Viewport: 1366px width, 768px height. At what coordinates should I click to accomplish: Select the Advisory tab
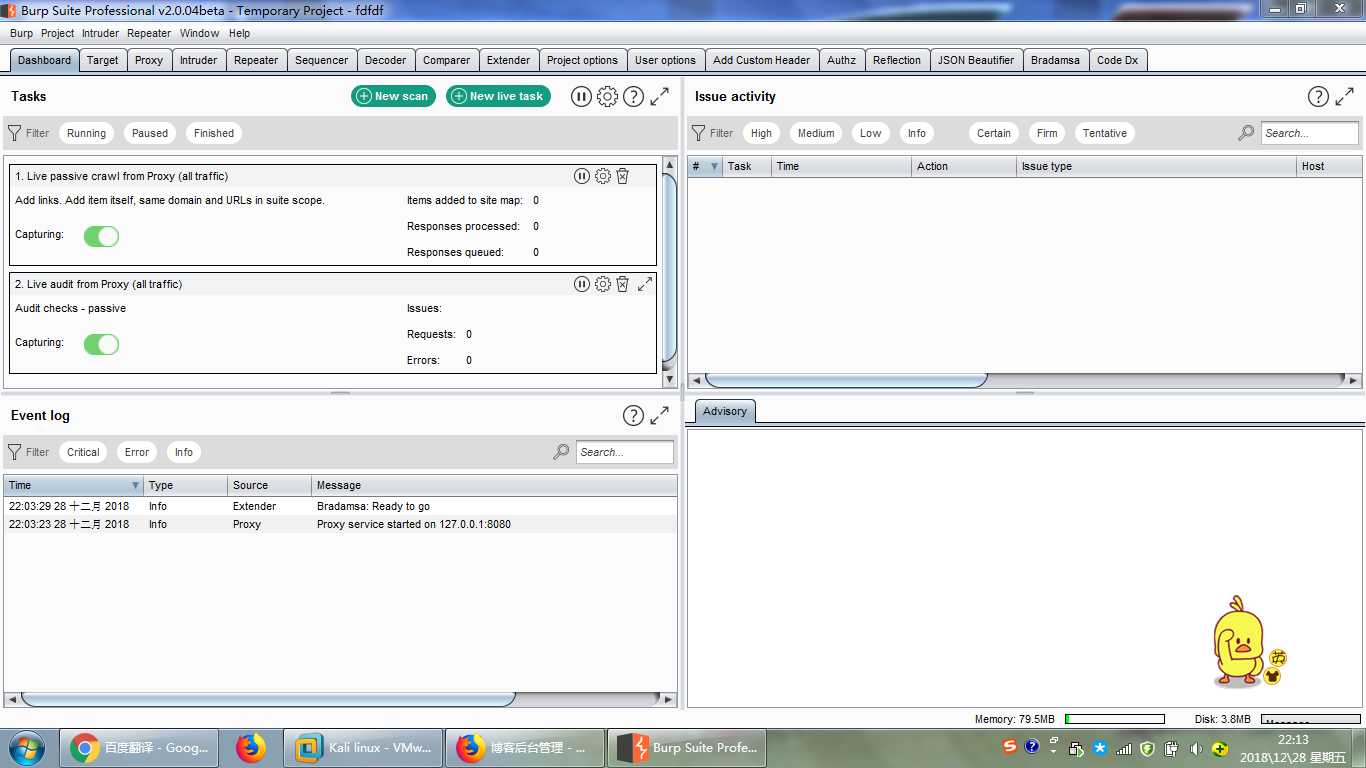point(725,411)
